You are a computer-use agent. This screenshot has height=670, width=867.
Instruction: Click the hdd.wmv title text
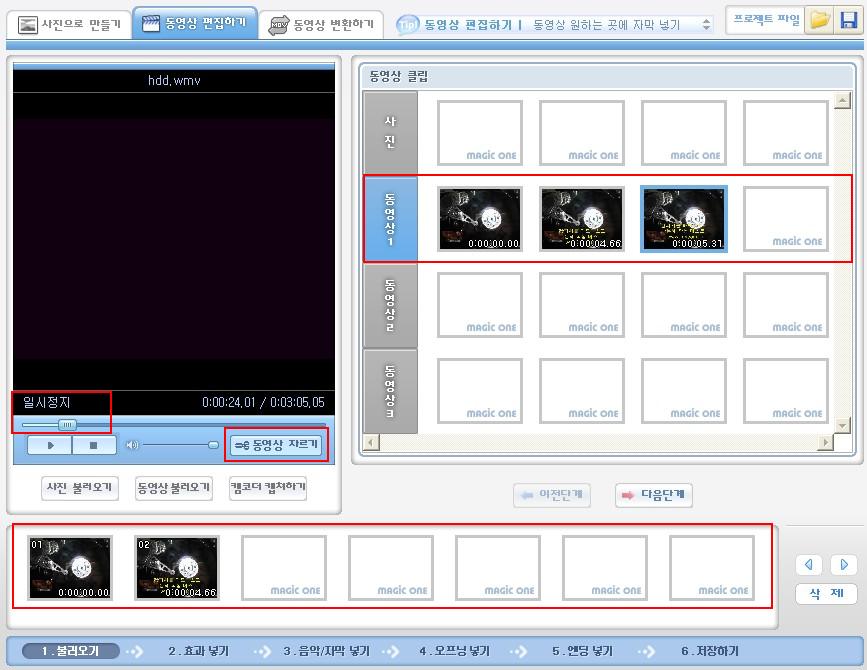[x=174, y=81]
